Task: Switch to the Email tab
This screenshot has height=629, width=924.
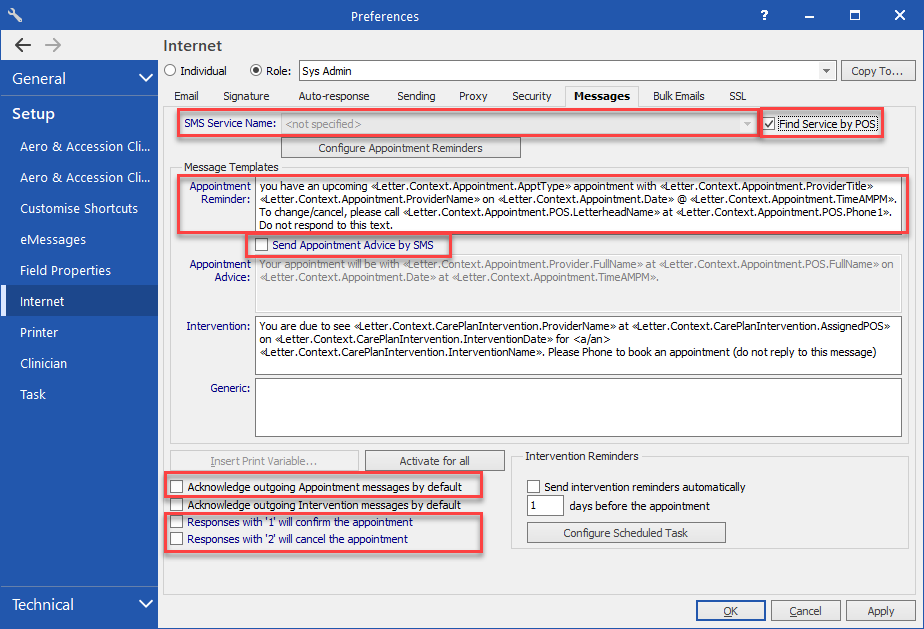Action: point(186,96)
